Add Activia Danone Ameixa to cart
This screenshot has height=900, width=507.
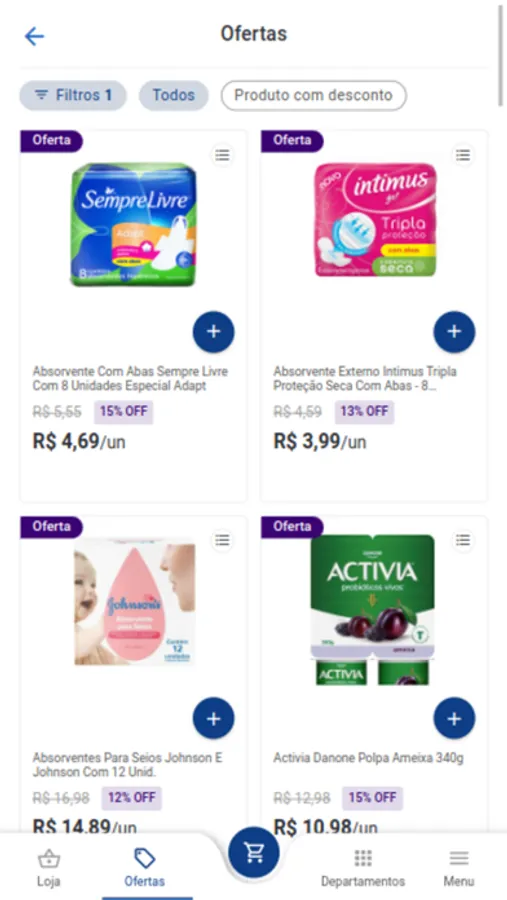[x=454, y=718]
